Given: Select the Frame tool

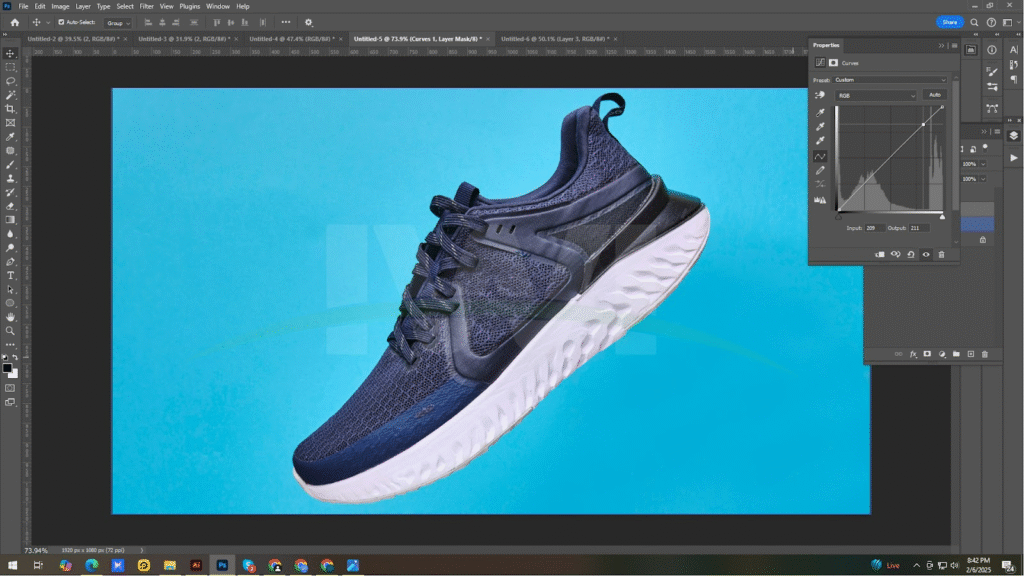Looking at the screenshot, I should pyautogui.click(x=10, y=123).
